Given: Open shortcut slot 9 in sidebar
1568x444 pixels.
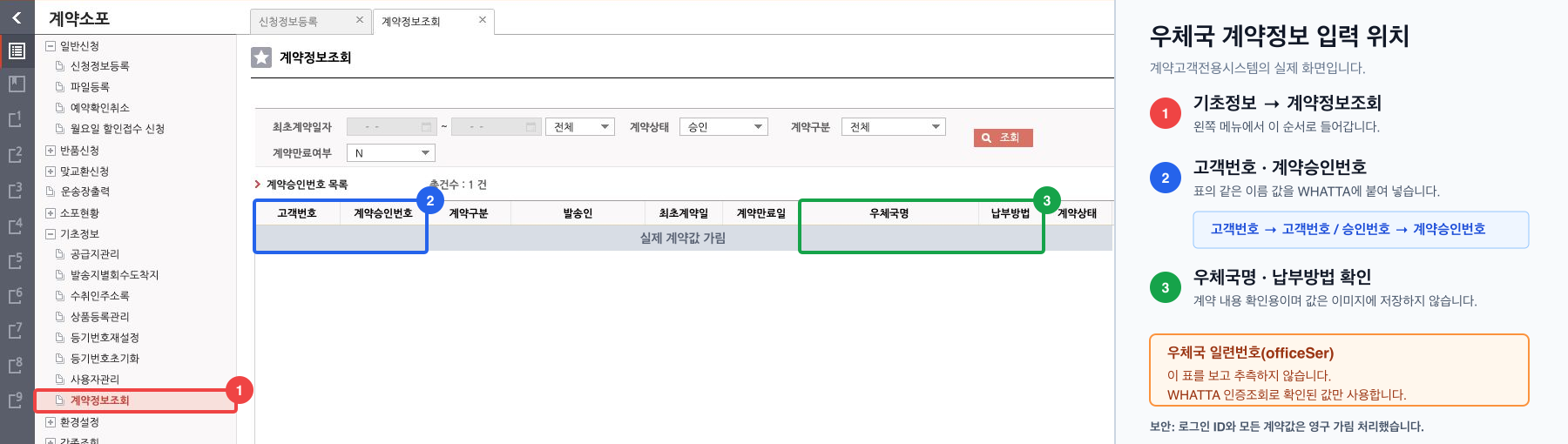Looking at the screenshot, I should [16, 400].
